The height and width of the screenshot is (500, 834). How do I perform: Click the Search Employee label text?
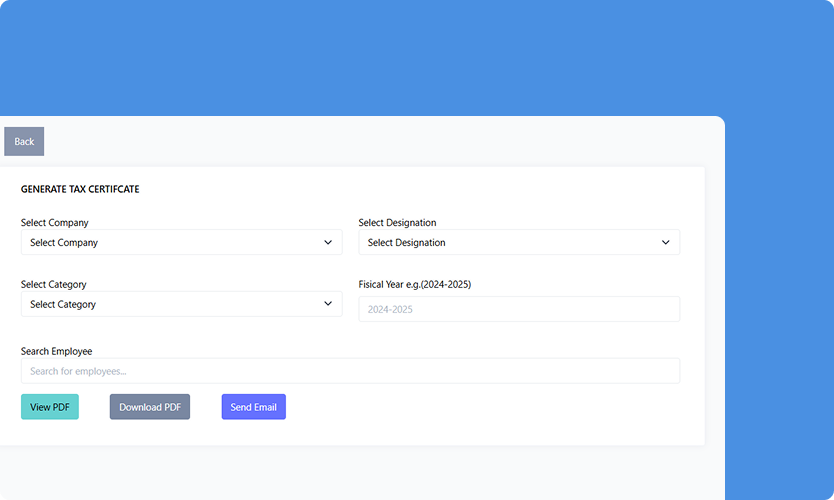click(x=56, y=351)
